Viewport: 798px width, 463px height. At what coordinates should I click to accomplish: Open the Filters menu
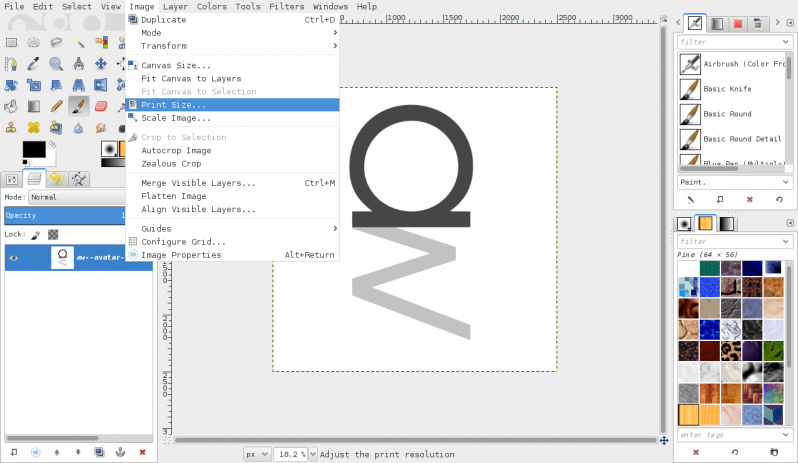(287, 7)
